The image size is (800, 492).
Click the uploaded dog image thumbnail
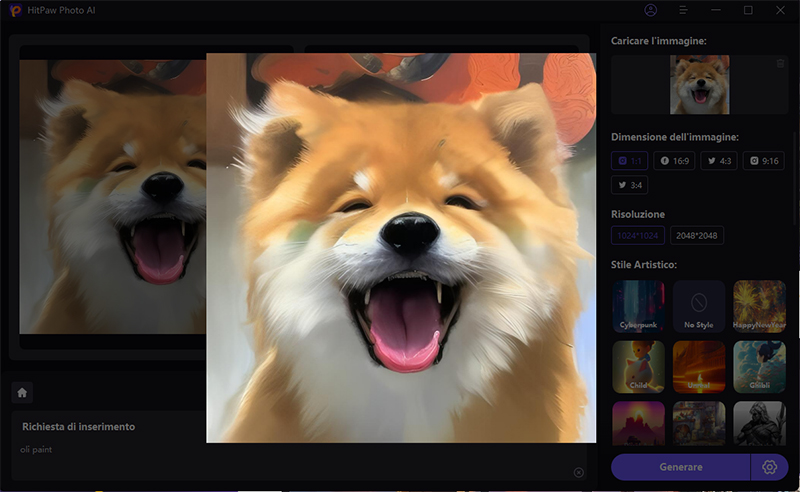[699, 85]
